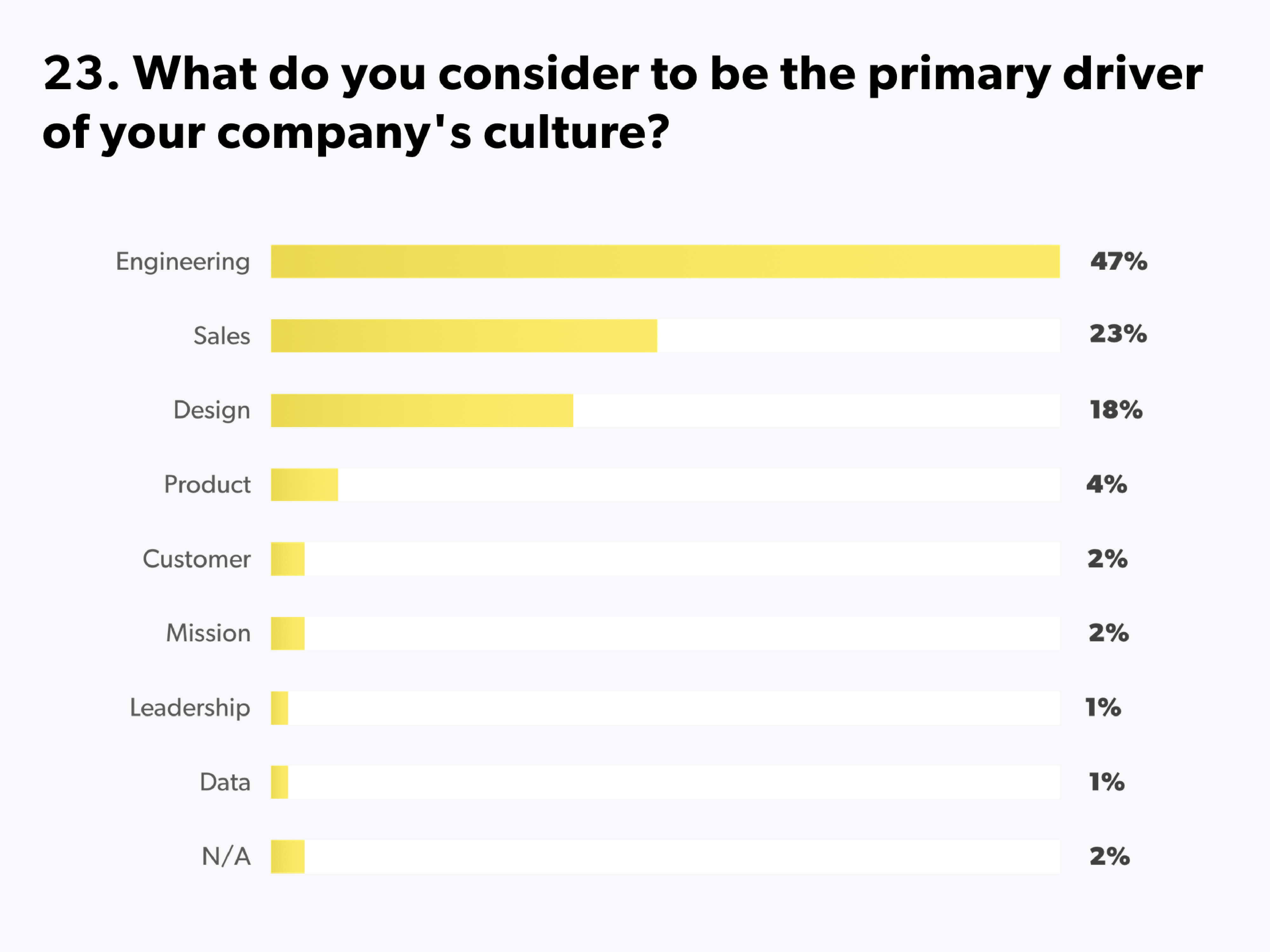The image size is (1270, 952).
Task: Select the Mission category label
Action: (208, 633)
